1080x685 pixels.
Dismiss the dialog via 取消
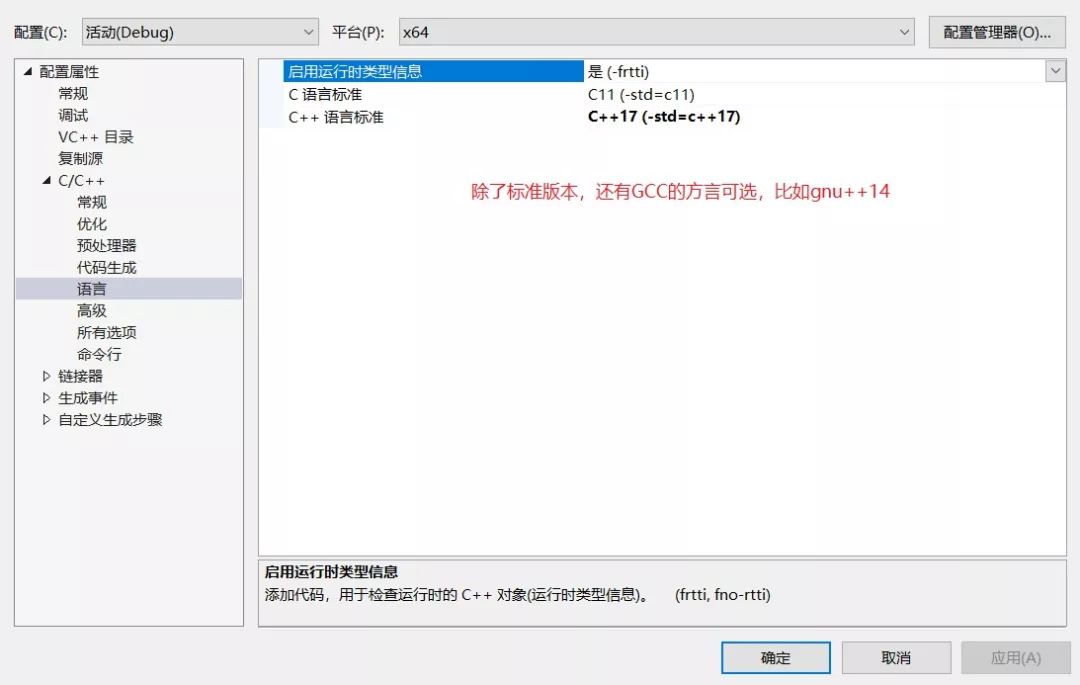pos(896,657)
